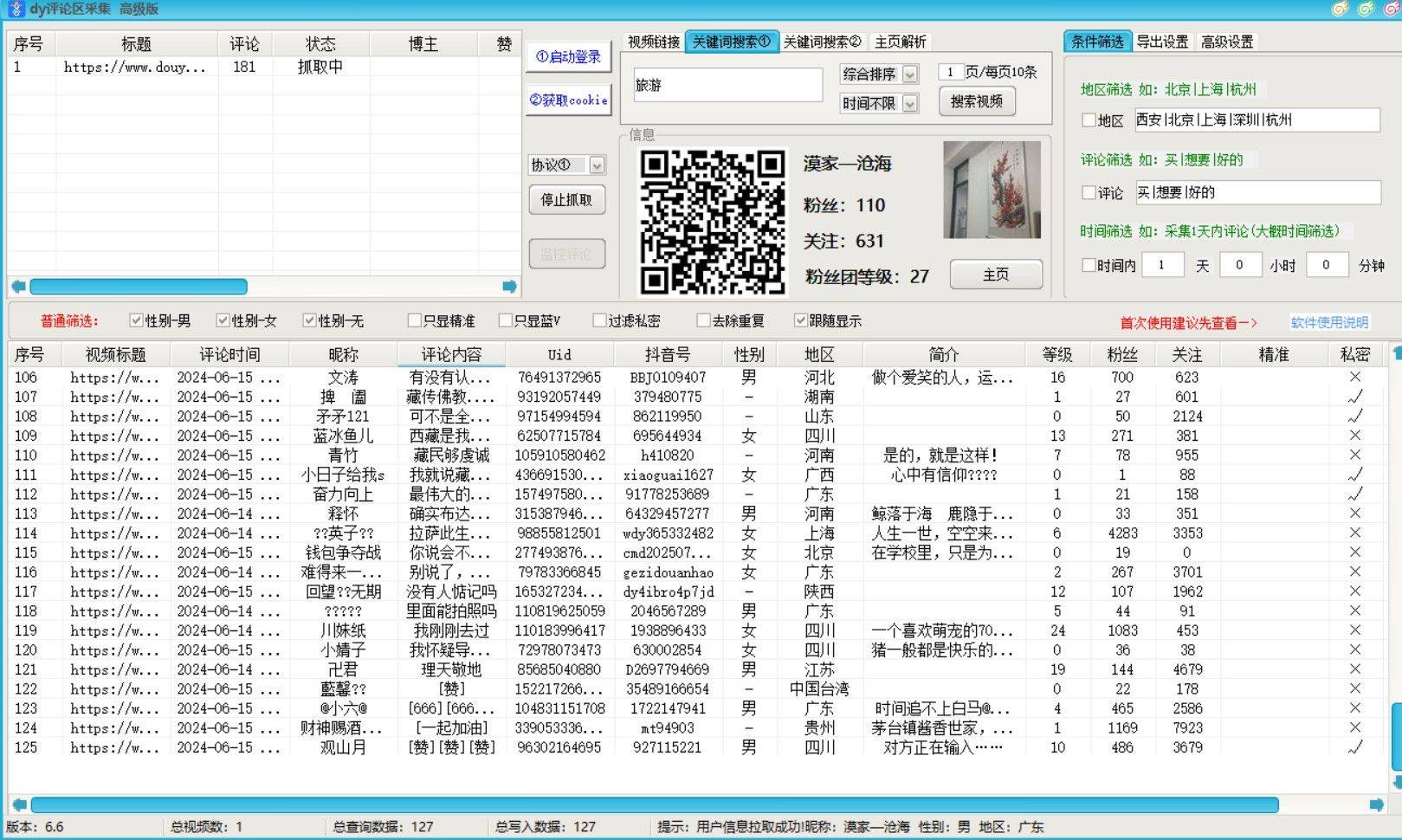
Task: Click ②获取cookie button
Action: [x=568, y=100]
